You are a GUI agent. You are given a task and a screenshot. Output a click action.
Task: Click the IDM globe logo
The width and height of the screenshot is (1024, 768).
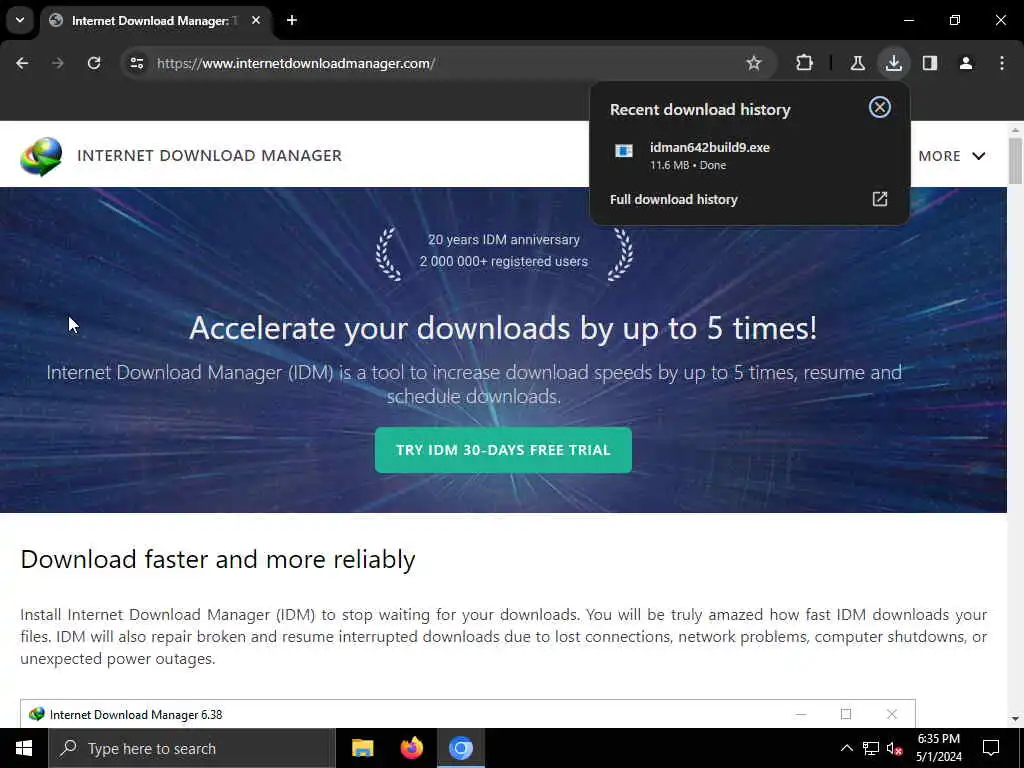pos(41,156)
